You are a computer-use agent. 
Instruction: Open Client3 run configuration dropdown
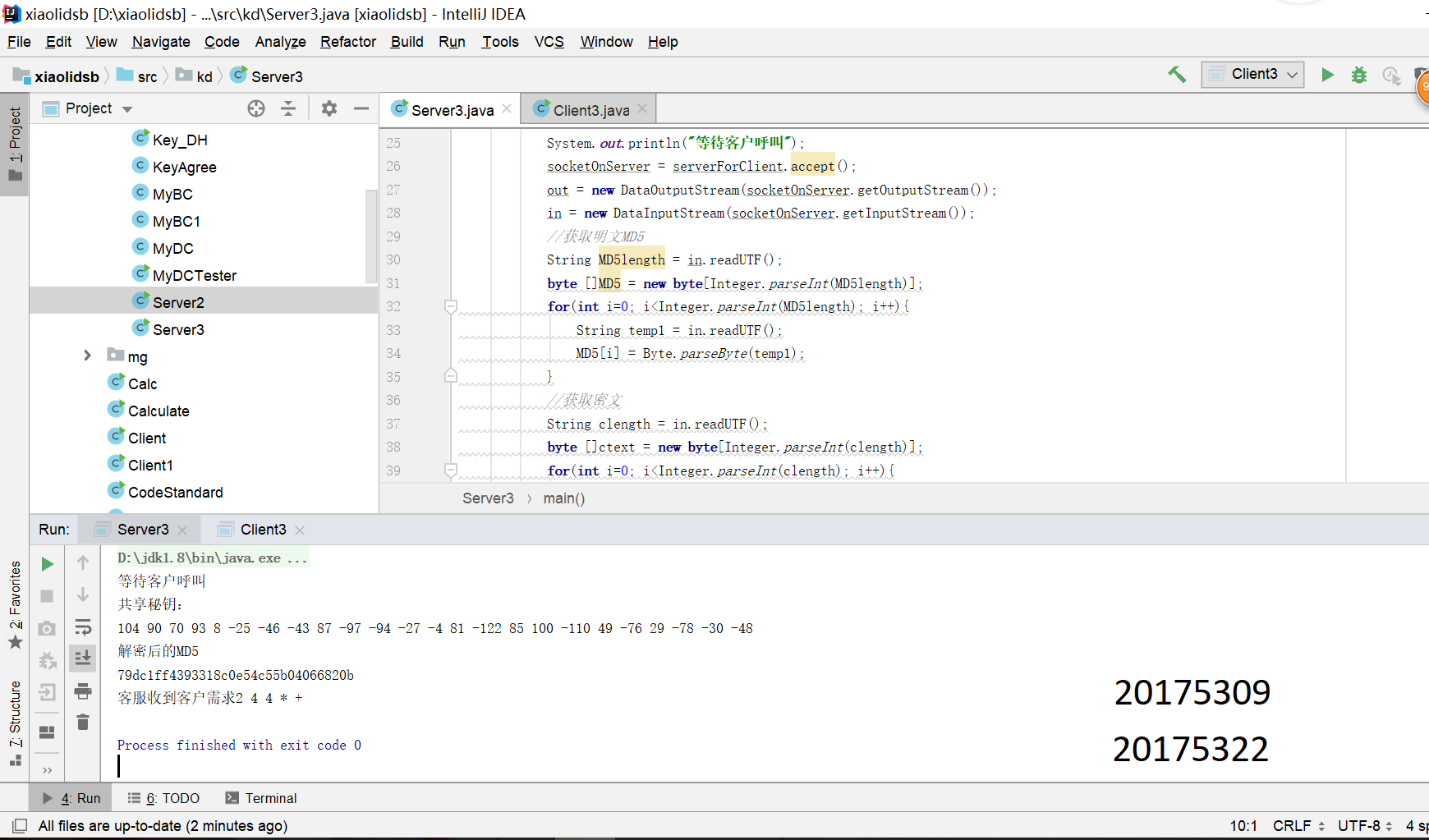1252,74
